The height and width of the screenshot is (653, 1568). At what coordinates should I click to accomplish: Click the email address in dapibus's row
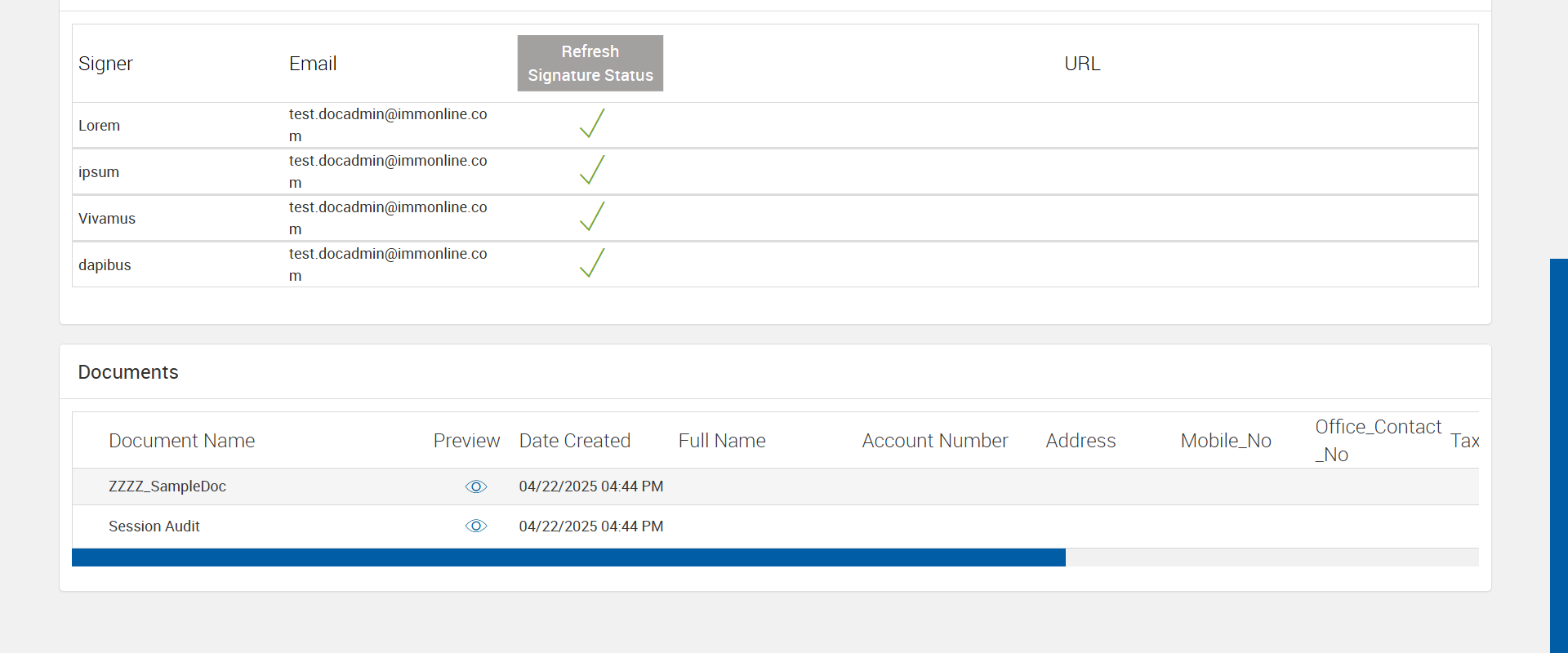click(x=388, y=264)
